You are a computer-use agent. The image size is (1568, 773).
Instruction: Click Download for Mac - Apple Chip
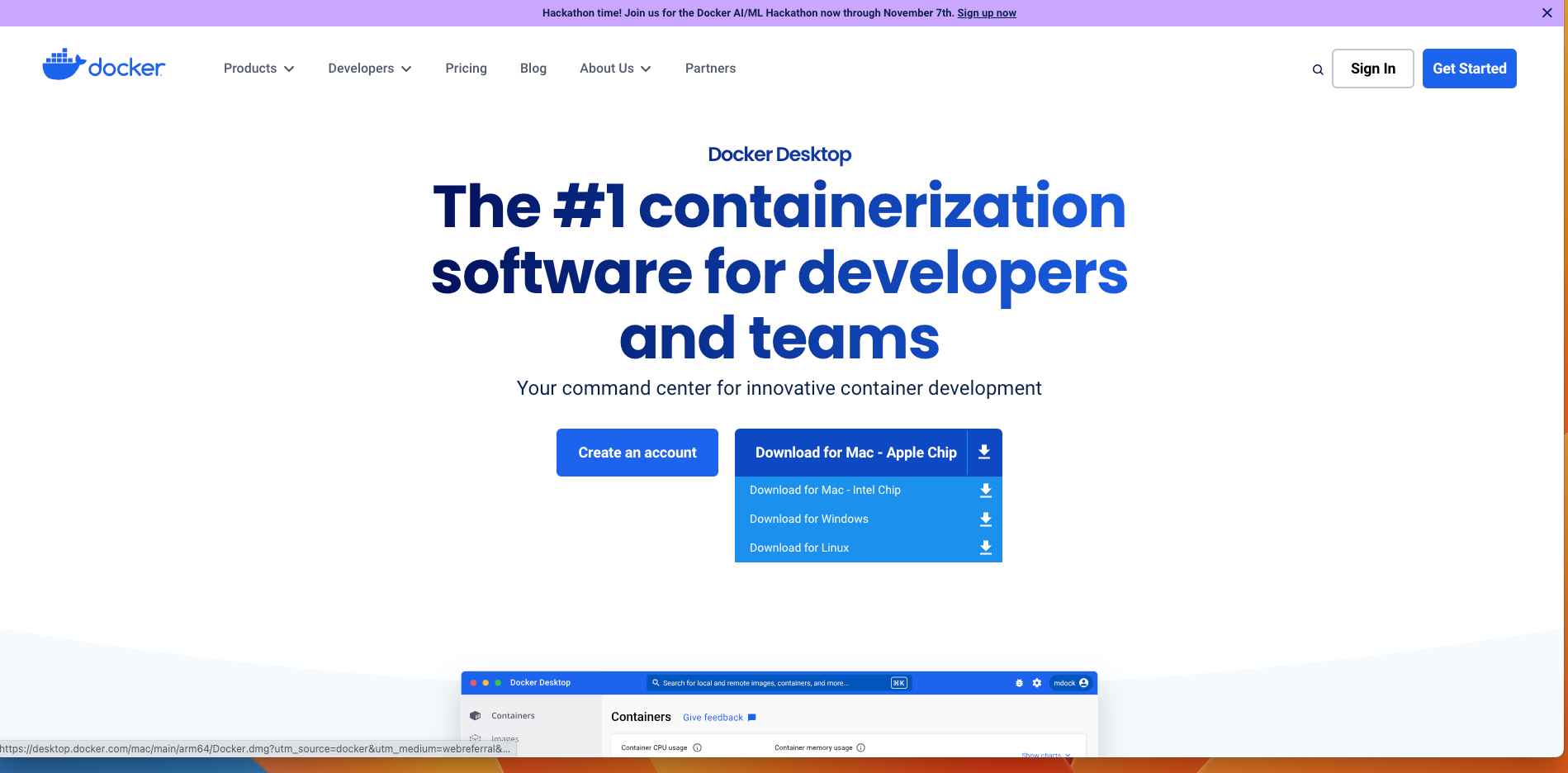pyautogui.click(x=855, y=453)
